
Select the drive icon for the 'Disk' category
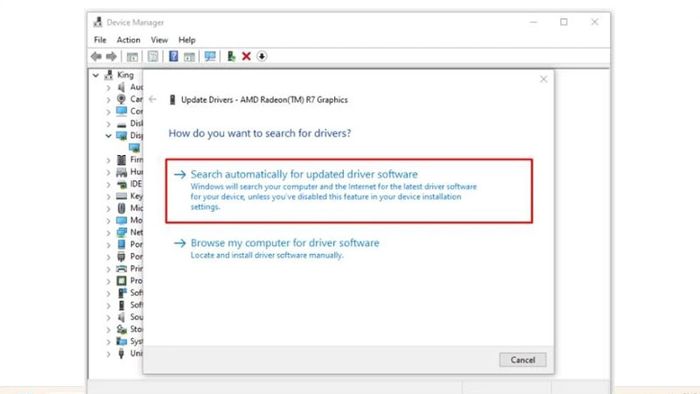(x=121, y=124)
